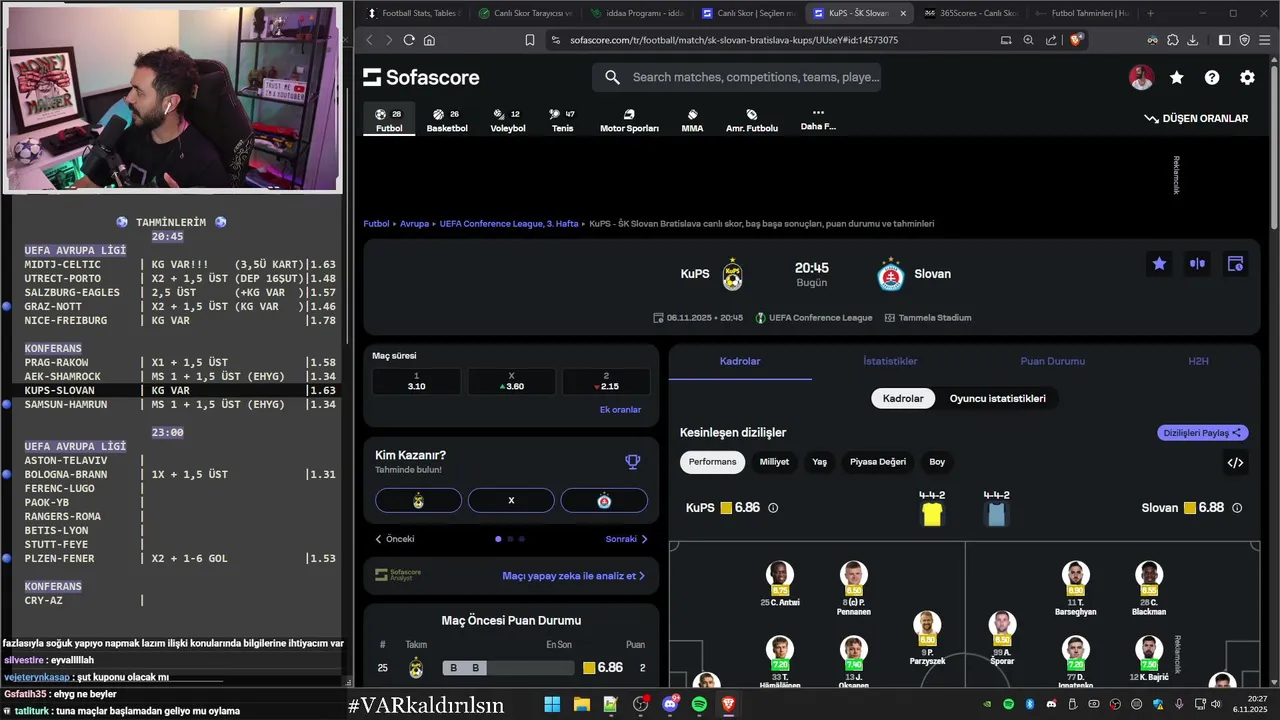This screenshot has width=1280, height=720.
Task: Open Düşen Oranlar dropping odds
Action: (1197, 118)
